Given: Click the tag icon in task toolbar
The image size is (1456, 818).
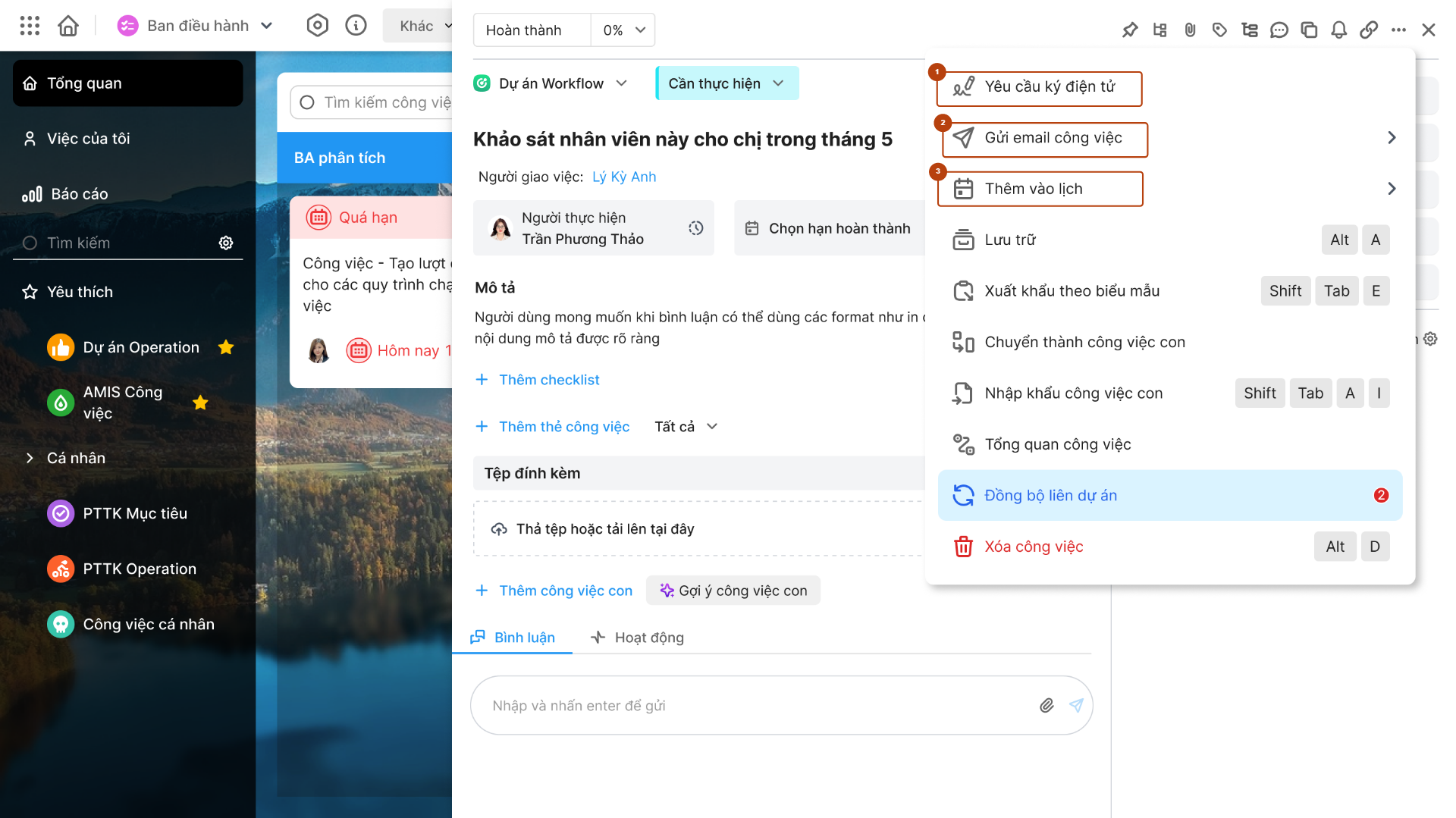Looking at the screenshot, I should [x=1219, y=30].
